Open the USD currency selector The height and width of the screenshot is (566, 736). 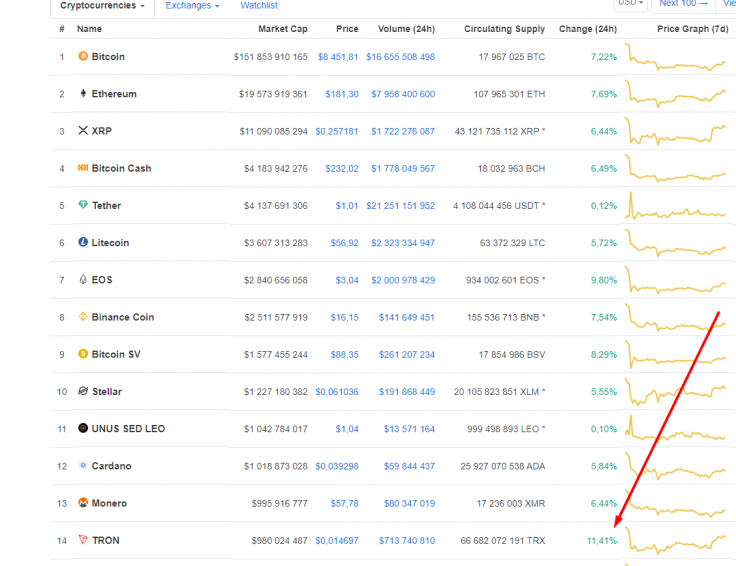[x=631, y=4]
